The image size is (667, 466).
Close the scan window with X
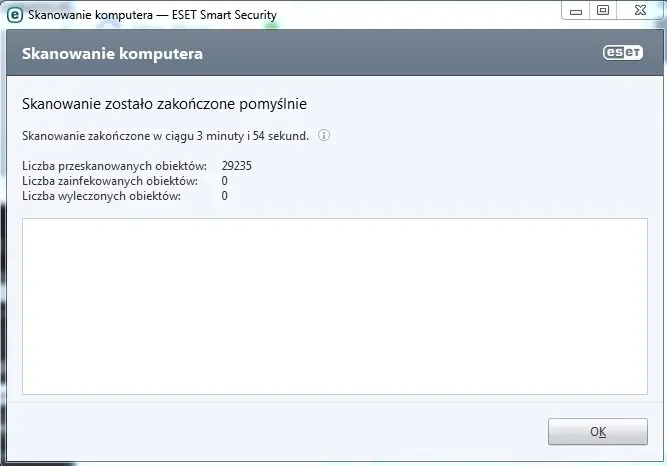tap(638, 10)
